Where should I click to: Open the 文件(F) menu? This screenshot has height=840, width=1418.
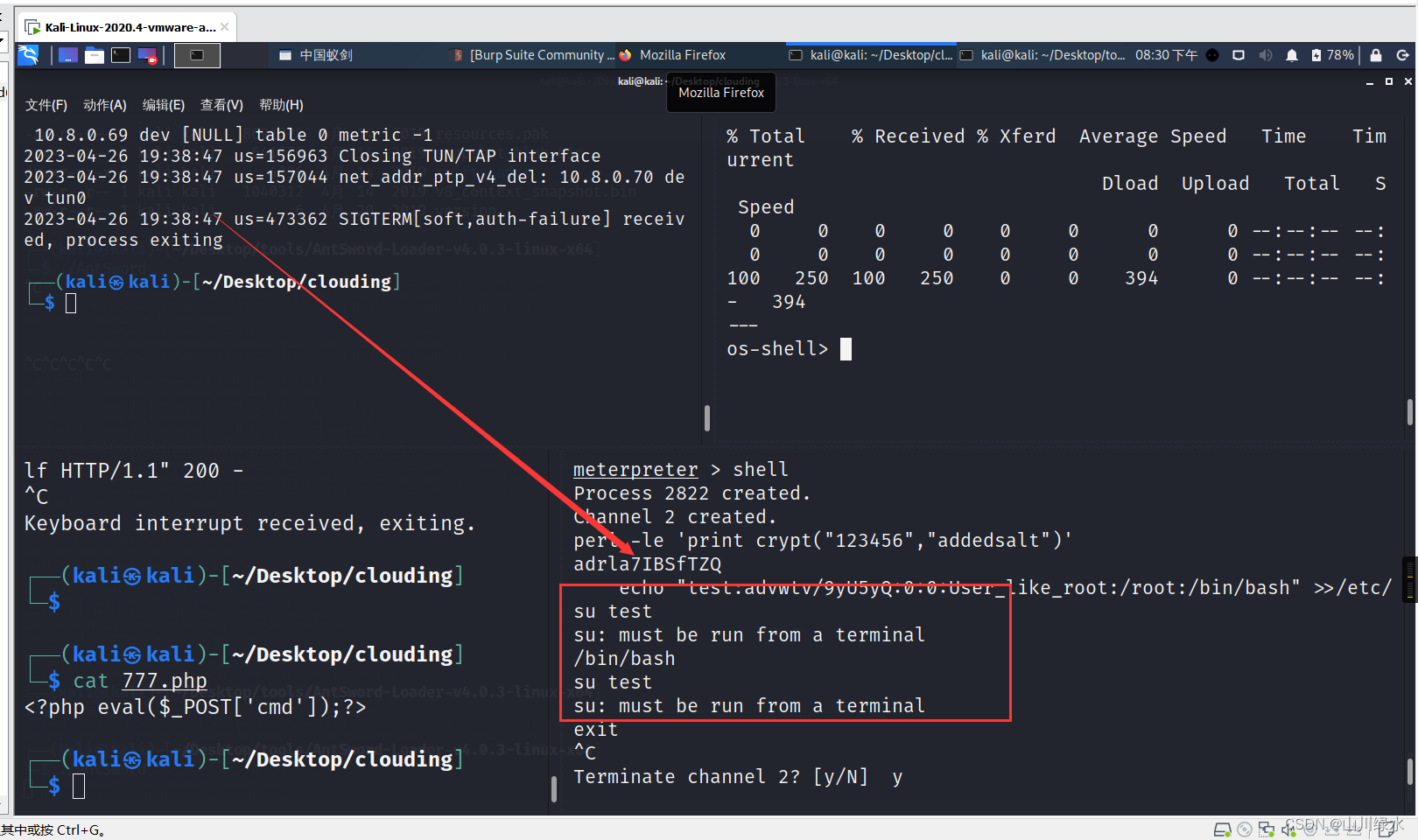coord(46,105)
